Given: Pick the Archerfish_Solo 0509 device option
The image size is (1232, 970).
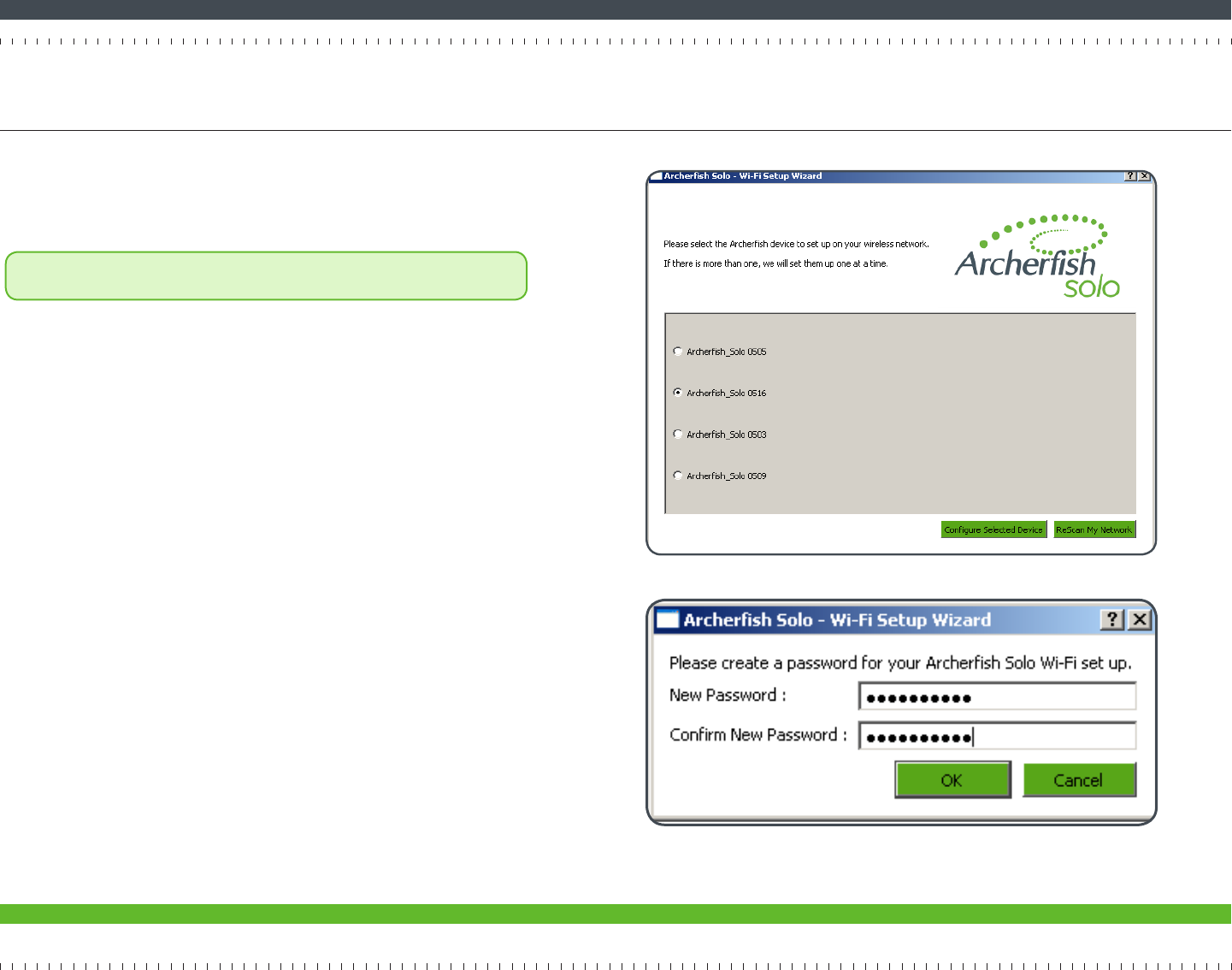Looking at the screenshot, I should pyautogui.click(x=678, y=476).
